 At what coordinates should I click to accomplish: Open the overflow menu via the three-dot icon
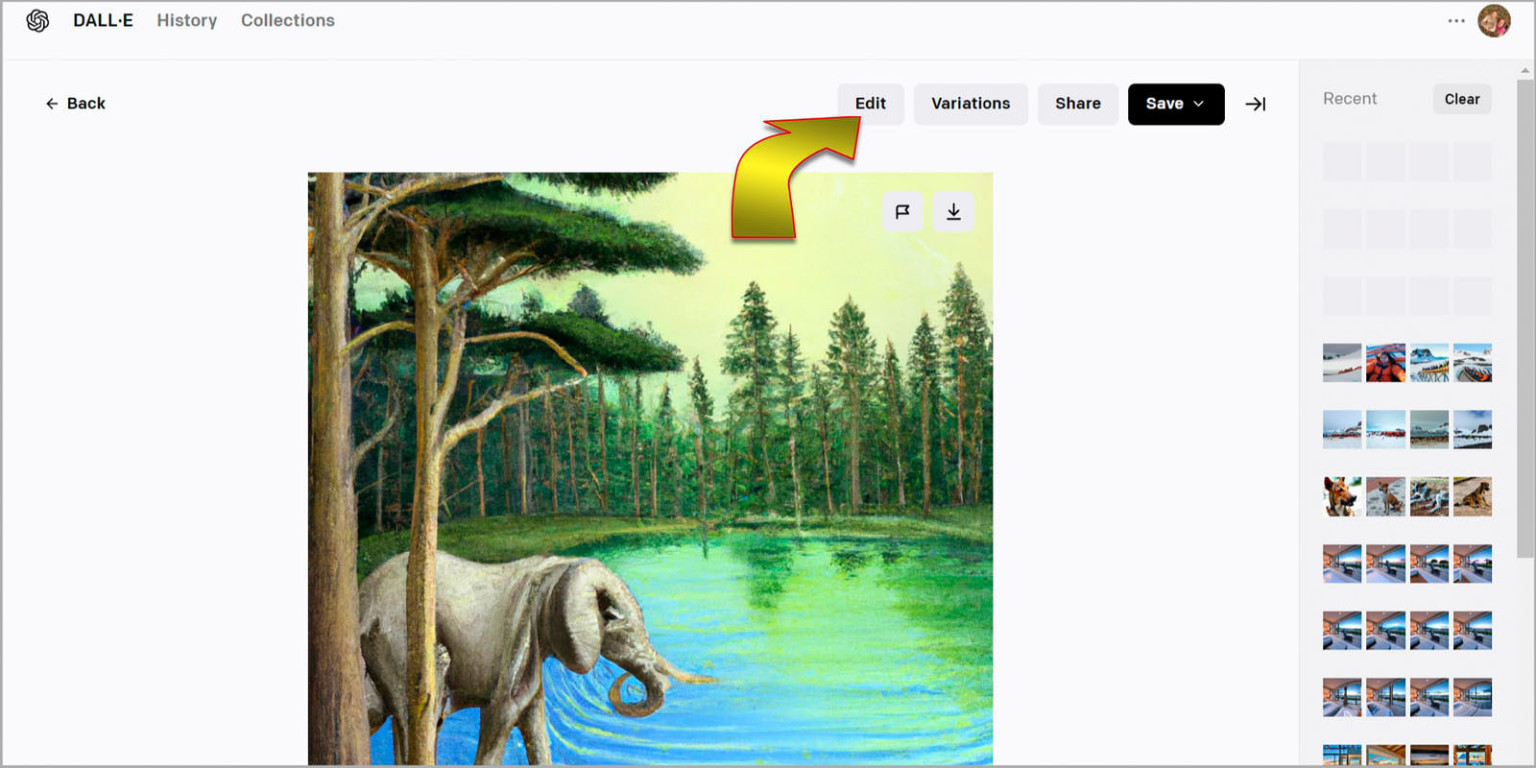click(1456, 20)
